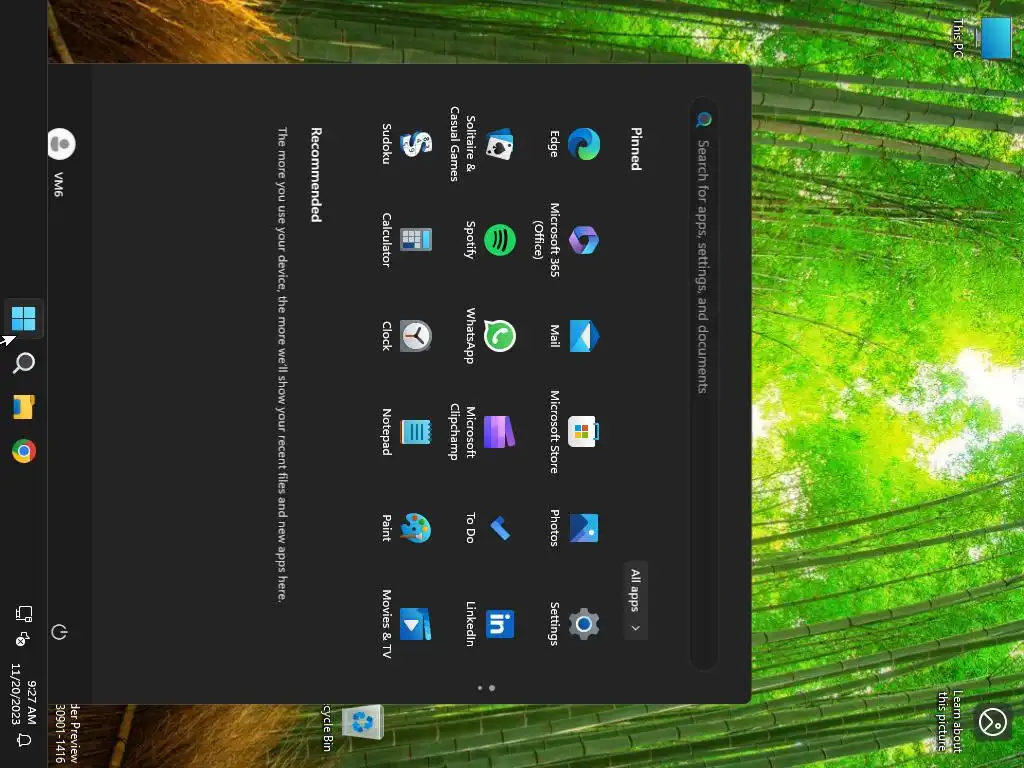Go to next page of pinned apps
The image size is (1024, 768).
coord(480,688)
